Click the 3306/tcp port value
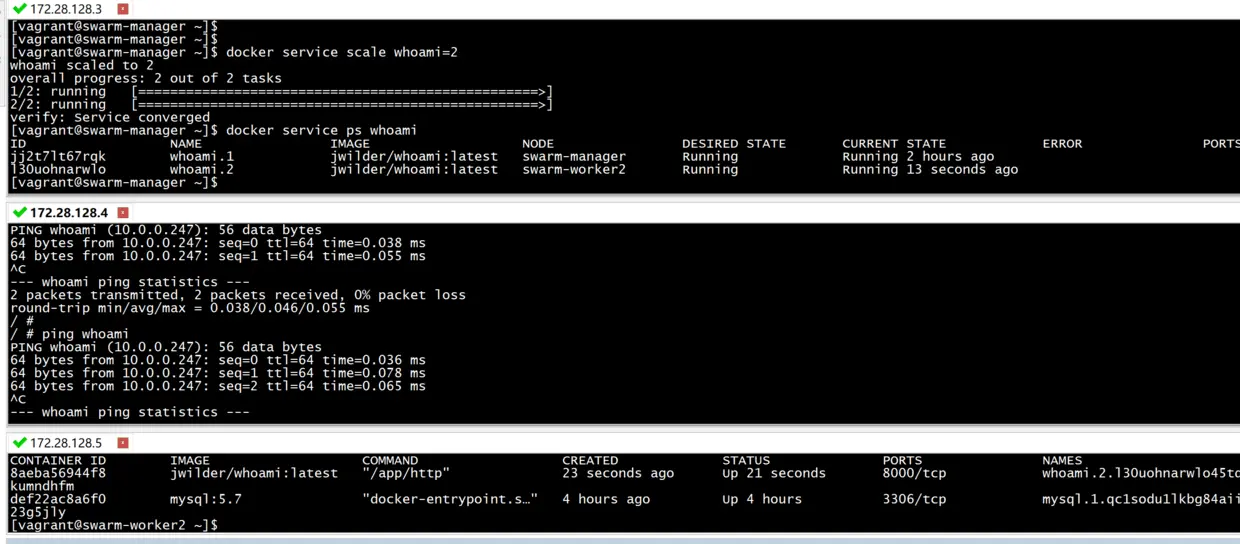1240x544 pixels. (x=914, y=499)
